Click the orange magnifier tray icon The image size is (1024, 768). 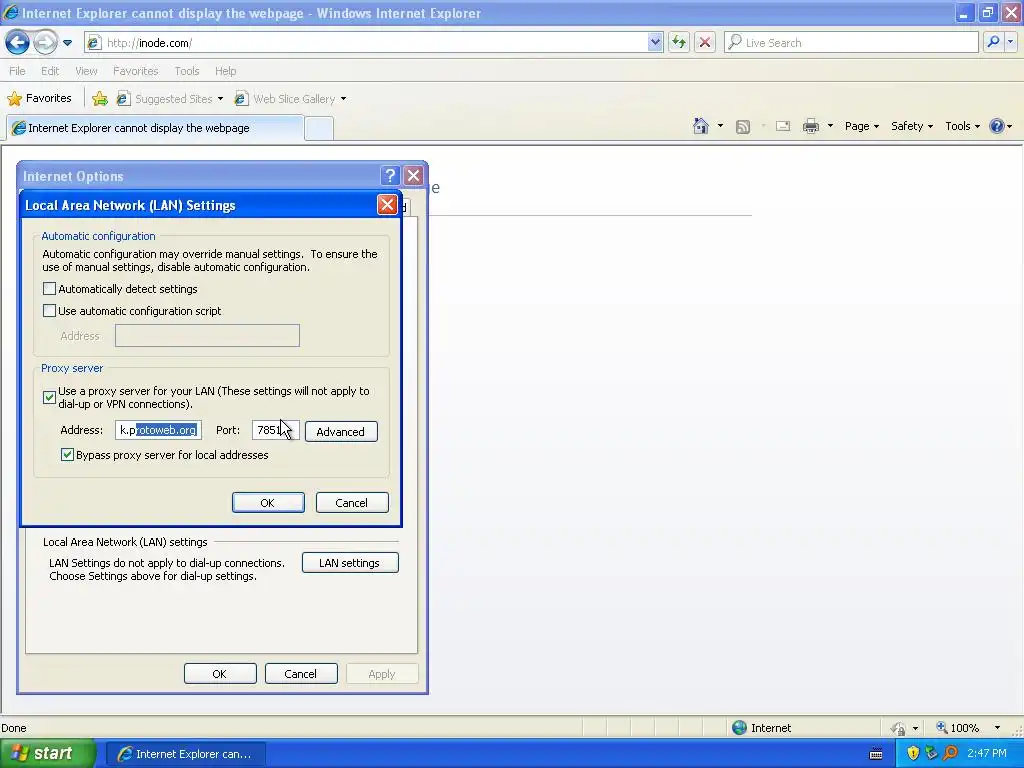[951, 754]
